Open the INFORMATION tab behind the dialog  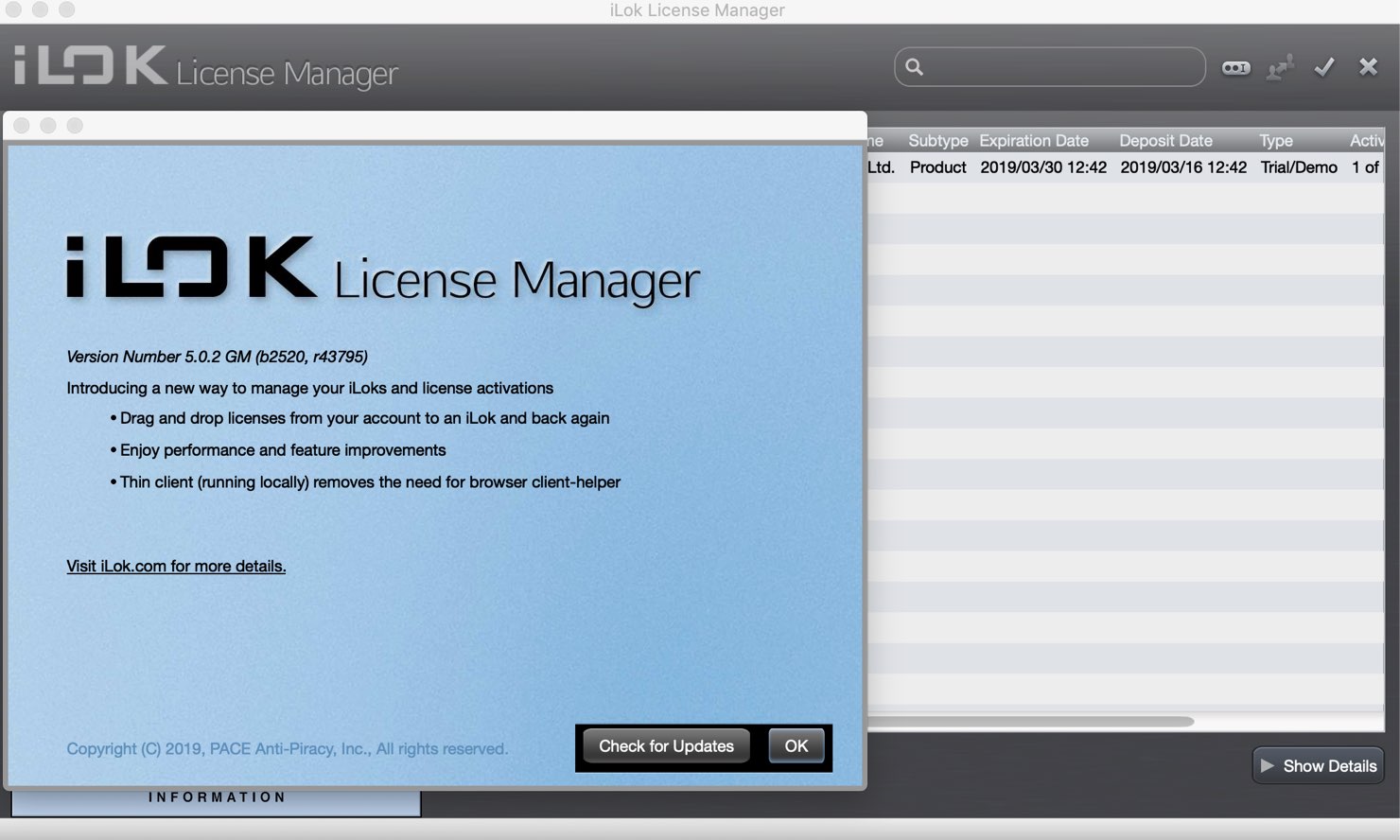(217, 798)
